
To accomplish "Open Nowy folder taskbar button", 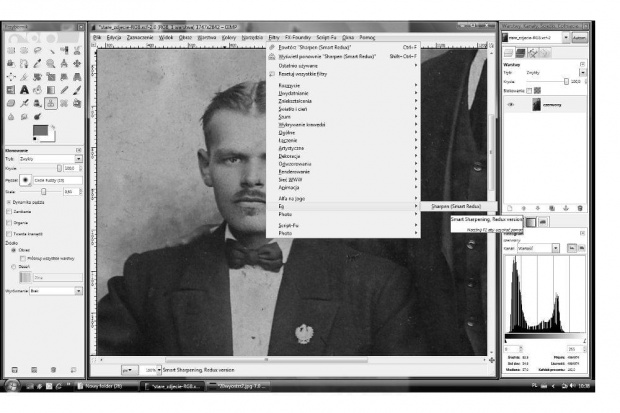I will click(x=105, y=386).
